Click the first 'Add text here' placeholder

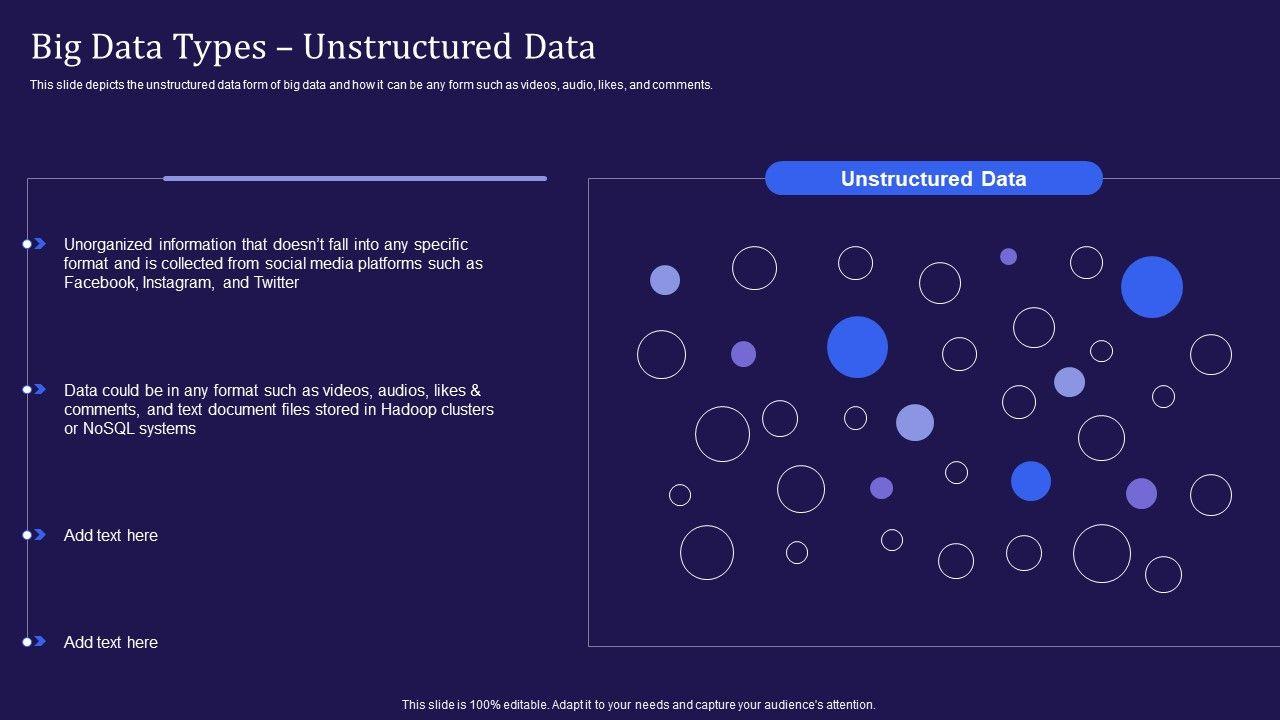[x=111, y=535]
